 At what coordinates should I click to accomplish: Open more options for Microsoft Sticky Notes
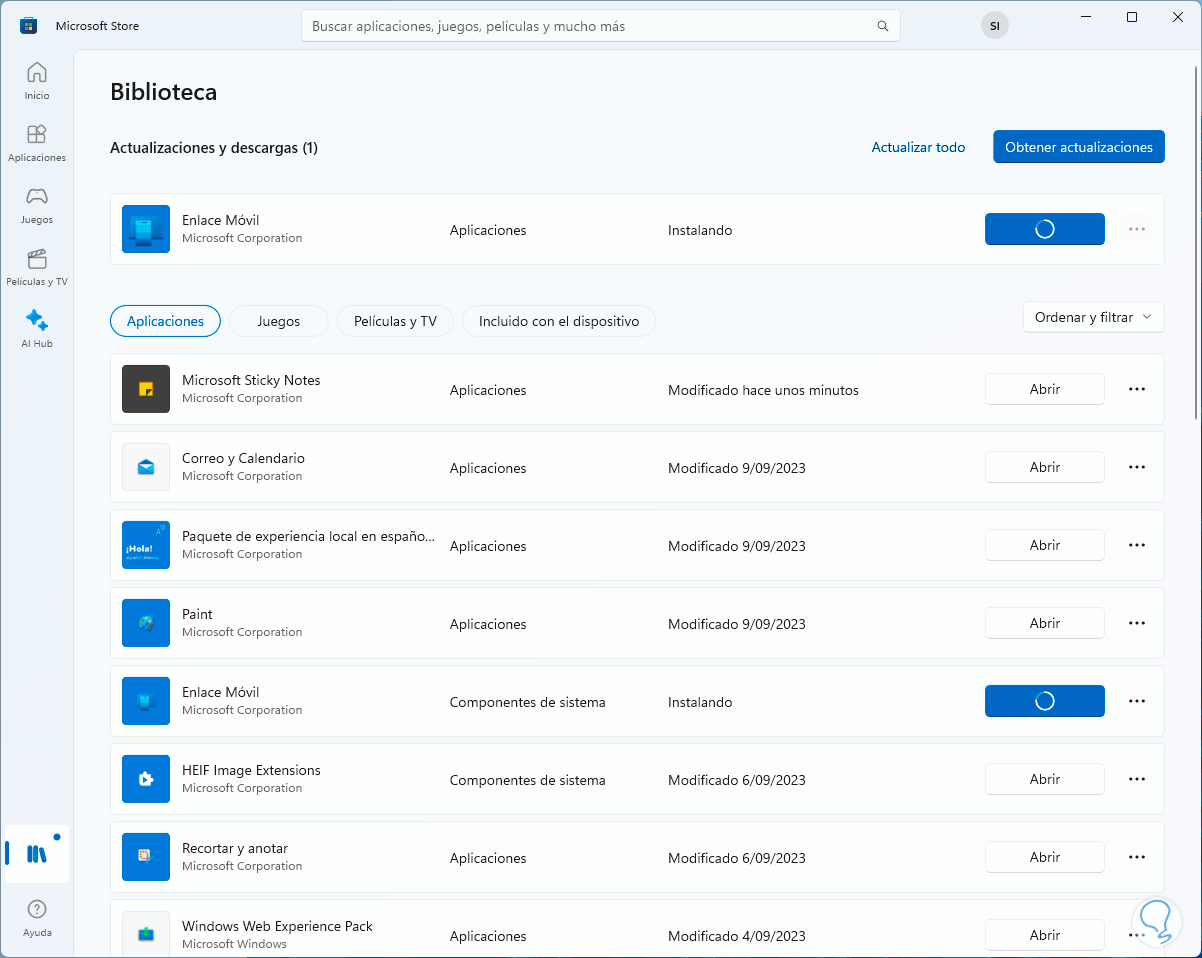1136,389
